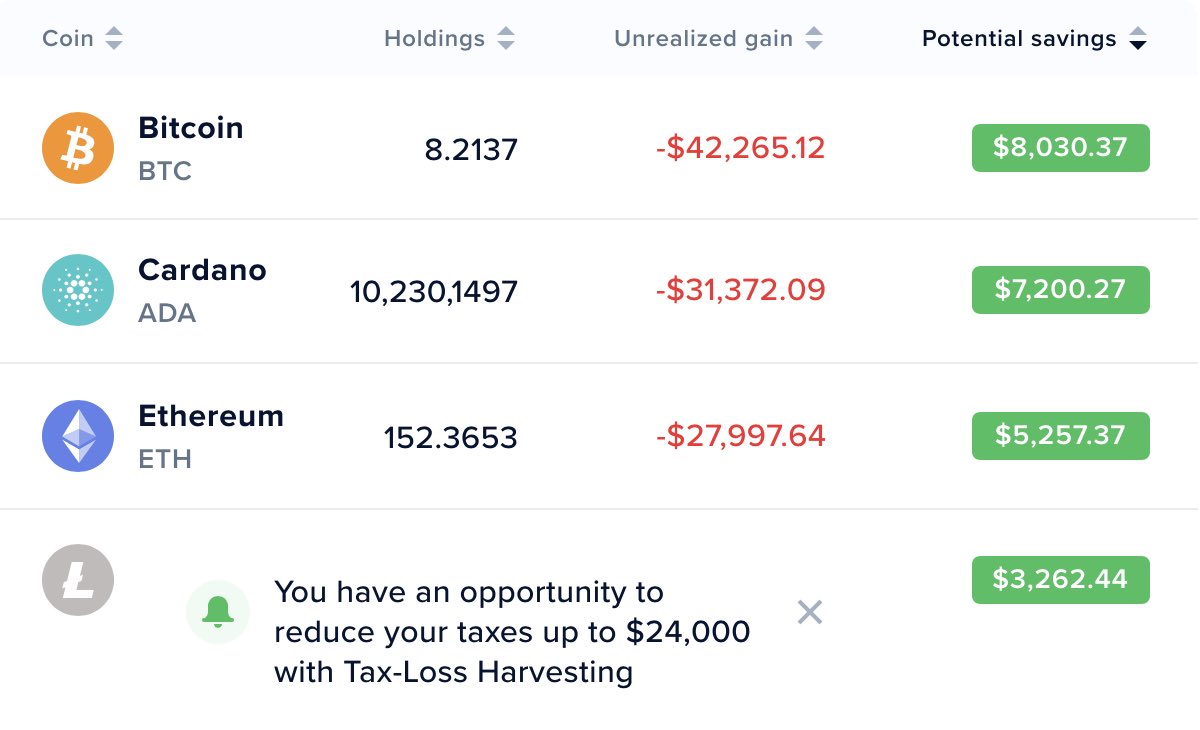This screenshot has height=730, width=1200.
Task: Dismiss the Tax-Loss Harvesting notification
Action: tap(810, 612)
